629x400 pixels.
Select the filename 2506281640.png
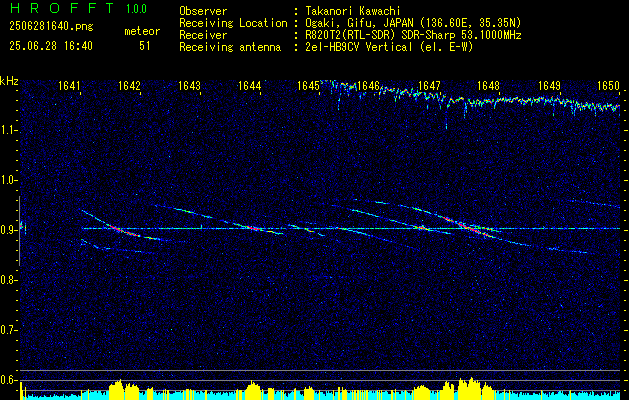tap(51, 27)
